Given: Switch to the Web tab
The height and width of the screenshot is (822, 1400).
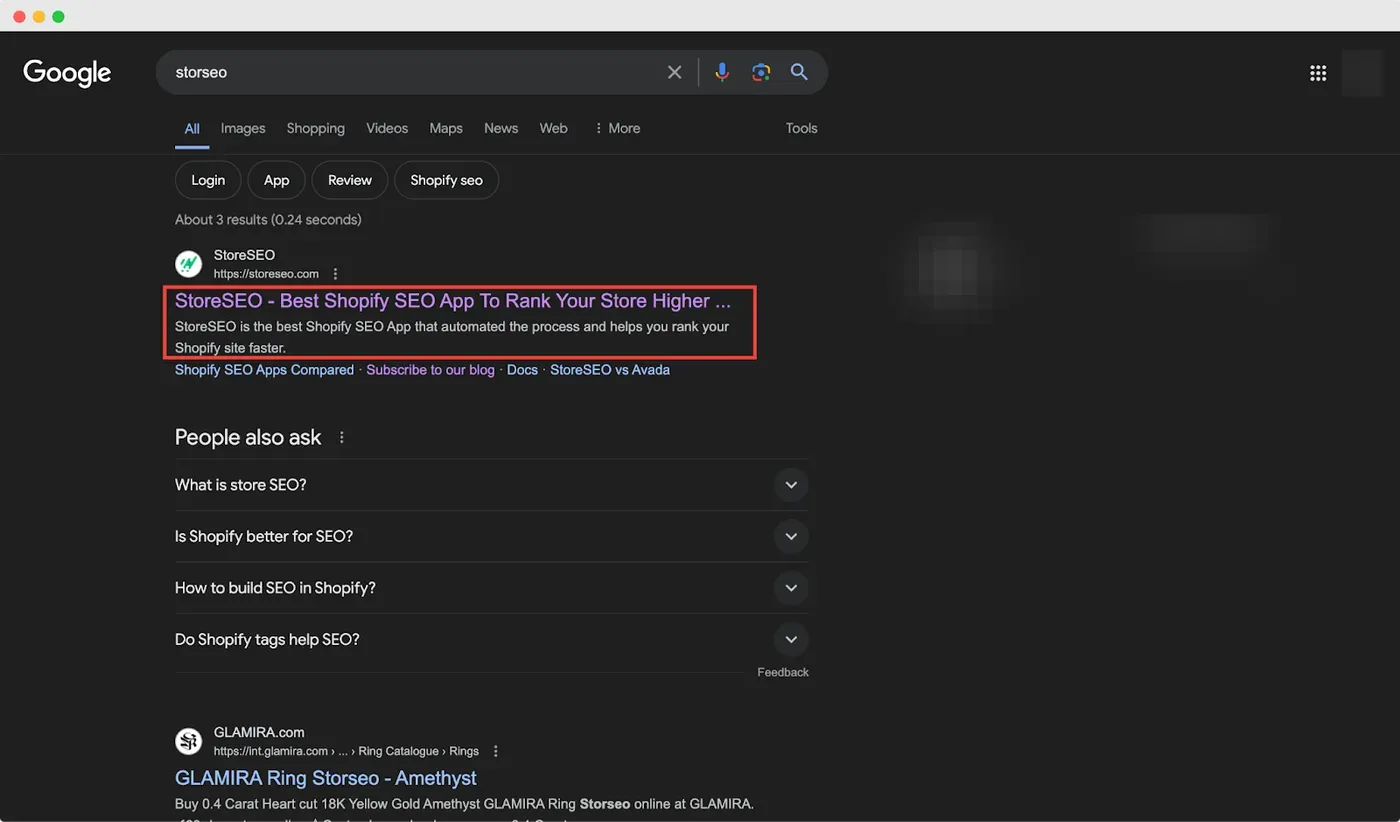Looking at the screenshot, I should click(x=553, y=128).
